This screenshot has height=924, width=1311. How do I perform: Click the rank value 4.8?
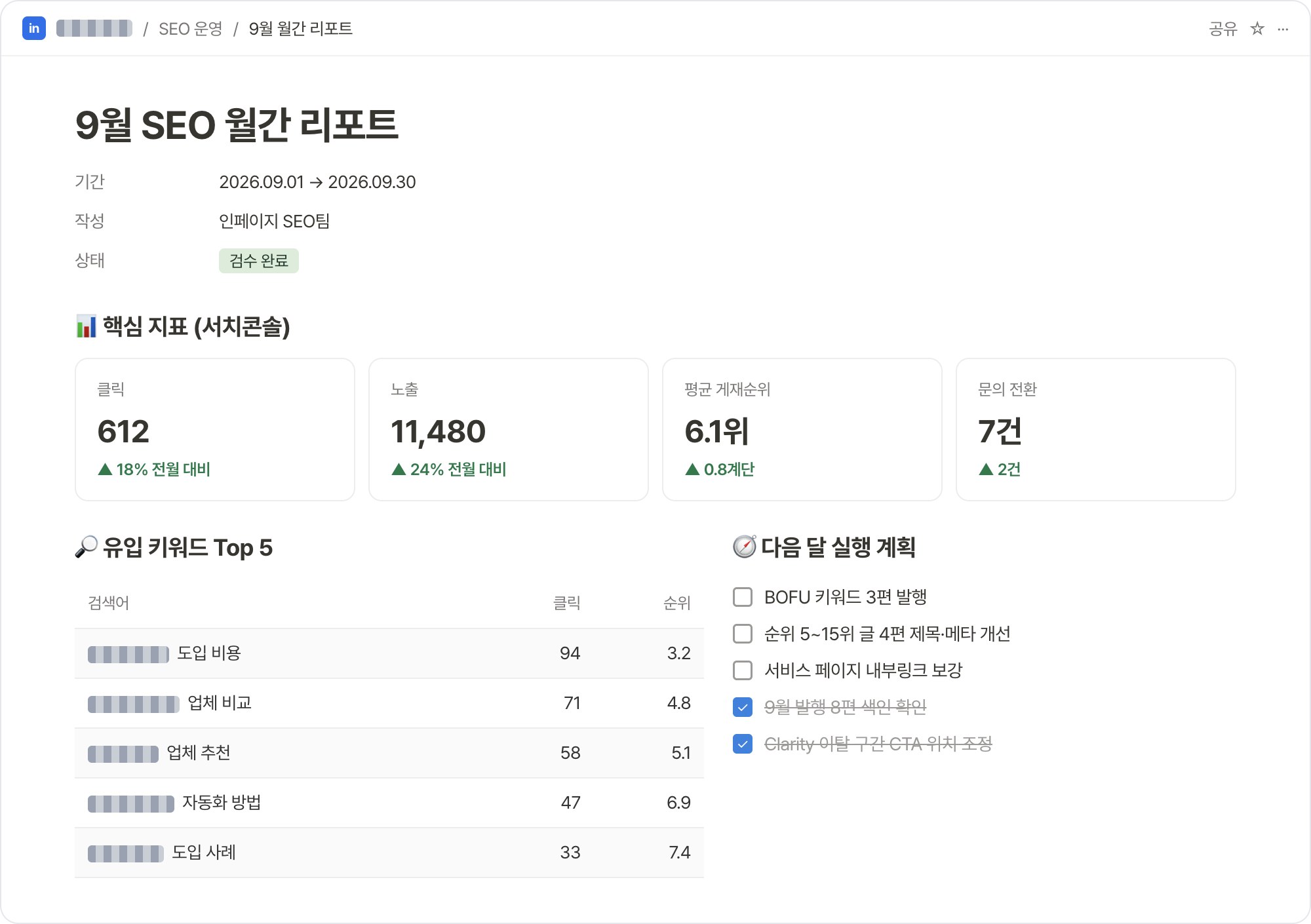coord(678,703)
